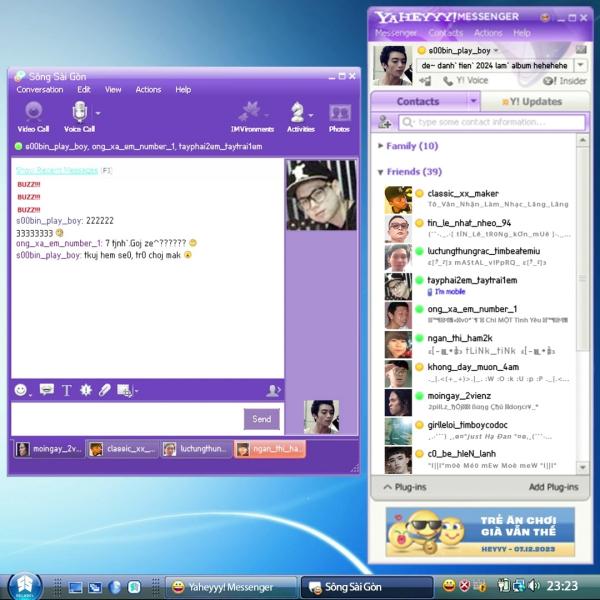Open Y! Insider button

point(565,81)
